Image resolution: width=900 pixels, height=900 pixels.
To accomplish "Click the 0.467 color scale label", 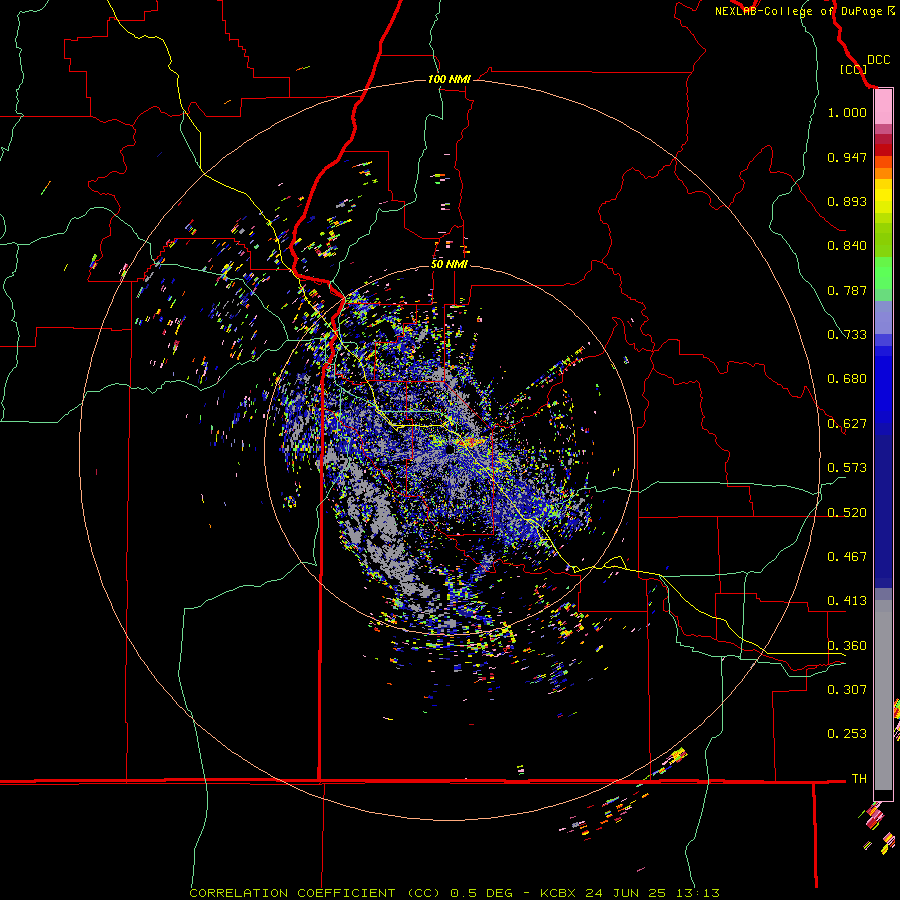I will coord(847,557).
